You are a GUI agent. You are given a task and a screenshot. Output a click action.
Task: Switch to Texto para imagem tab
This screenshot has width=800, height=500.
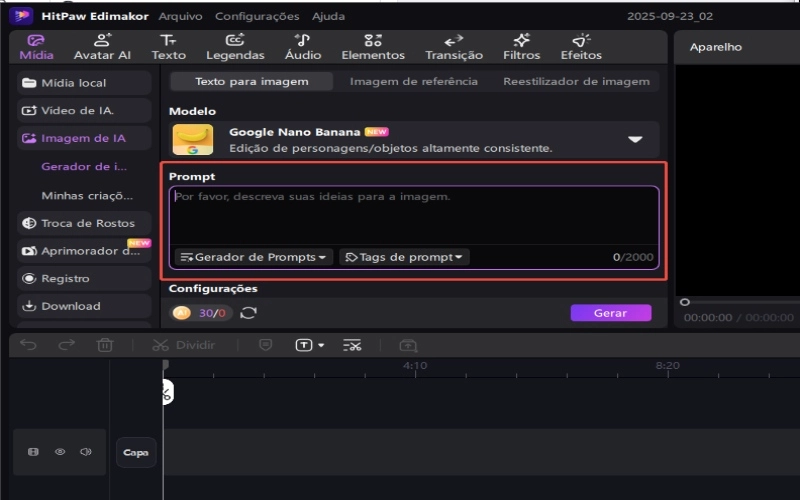(x=252, y=82)
